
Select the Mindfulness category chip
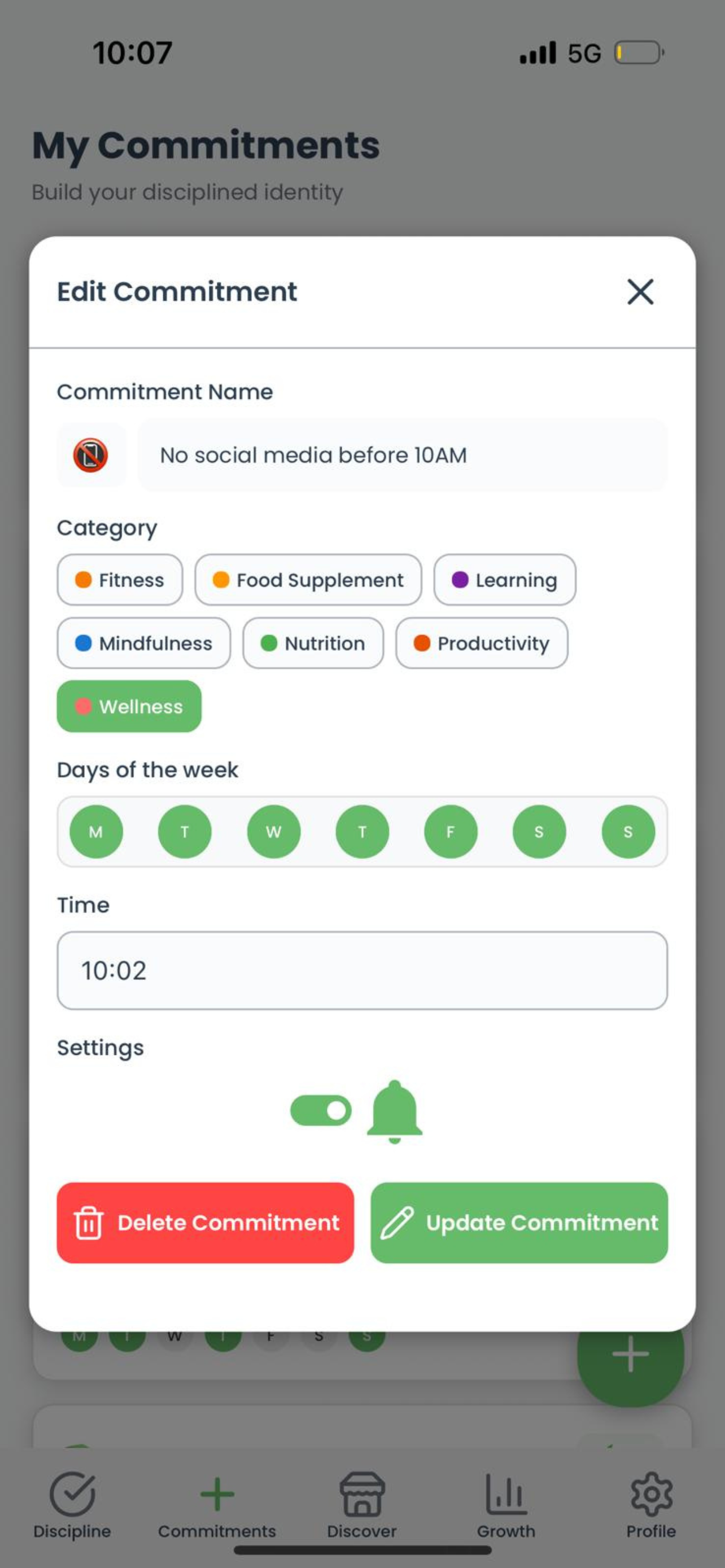[143, 643]
